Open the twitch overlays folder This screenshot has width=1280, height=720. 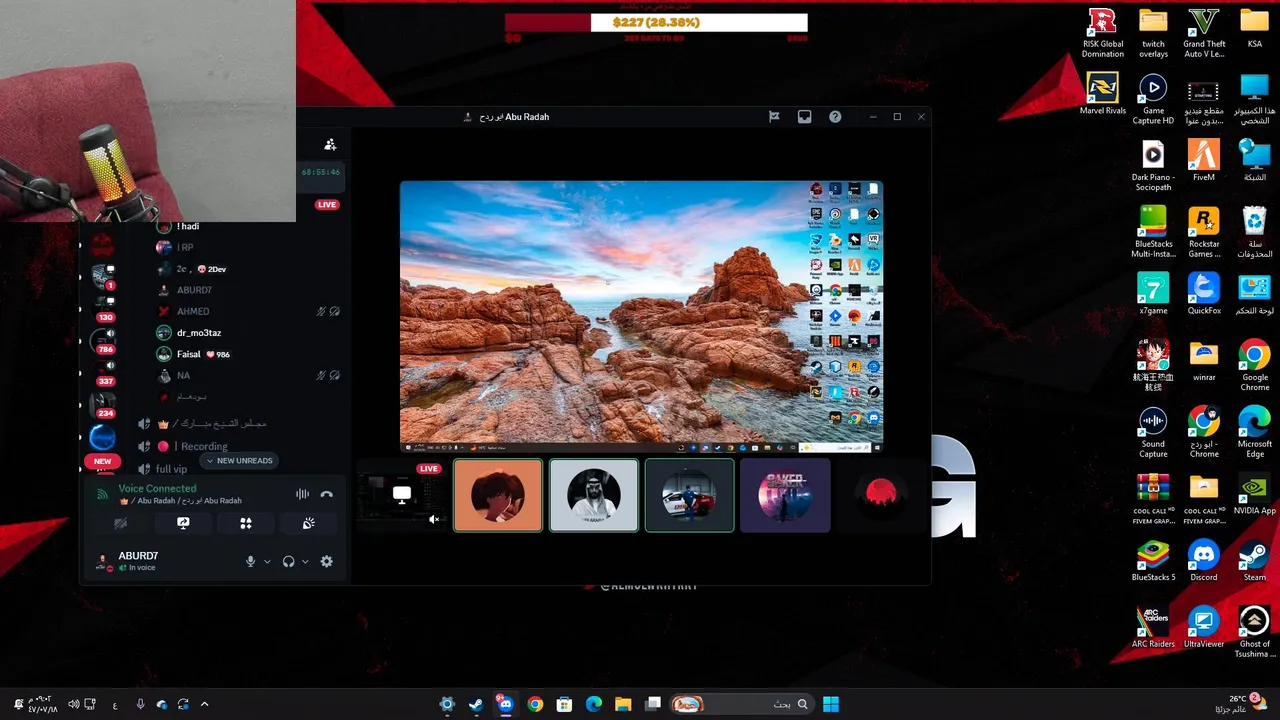point(1153,33)
